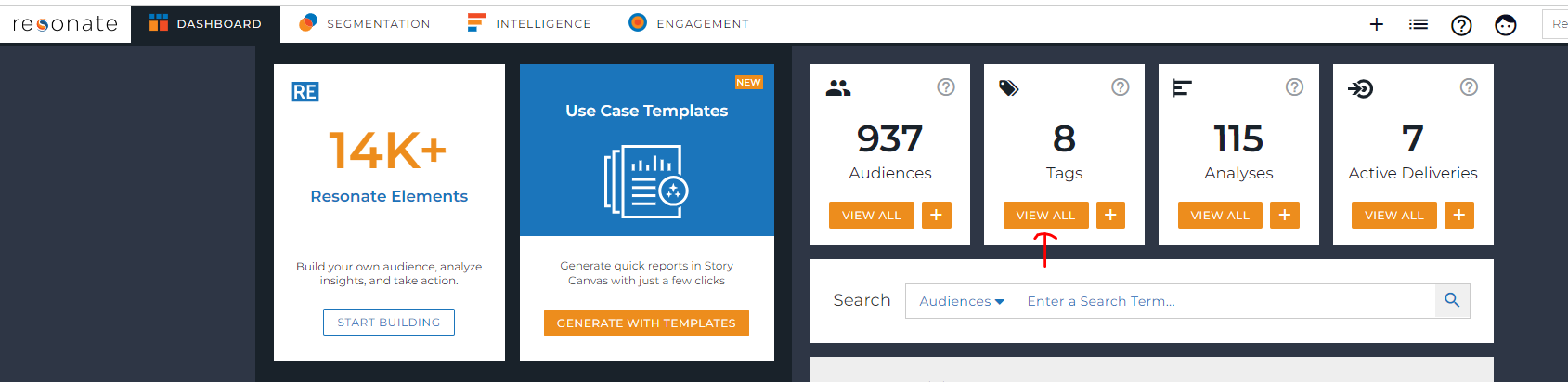Focus the Enter a Search Term field
Viewport: 1568px width, 382px height.
(x=1226, y=301)
